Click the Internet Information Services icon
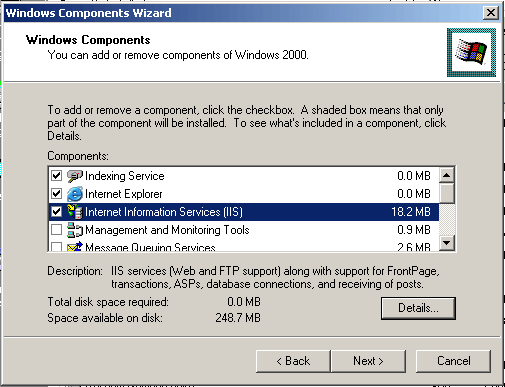This screenshot has height=387, width=505. tap(75, 212)
